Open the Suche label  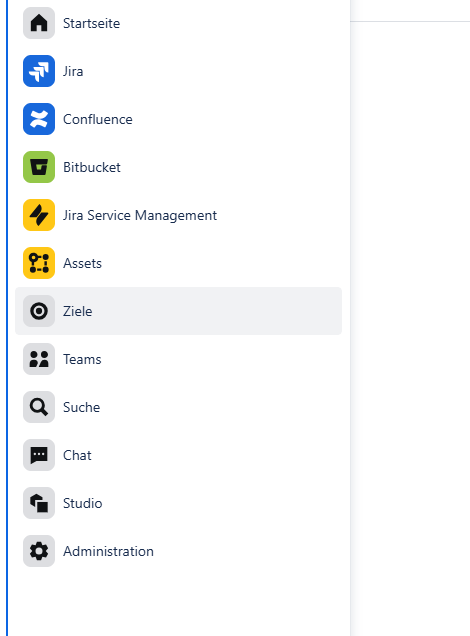click(82, 407)
